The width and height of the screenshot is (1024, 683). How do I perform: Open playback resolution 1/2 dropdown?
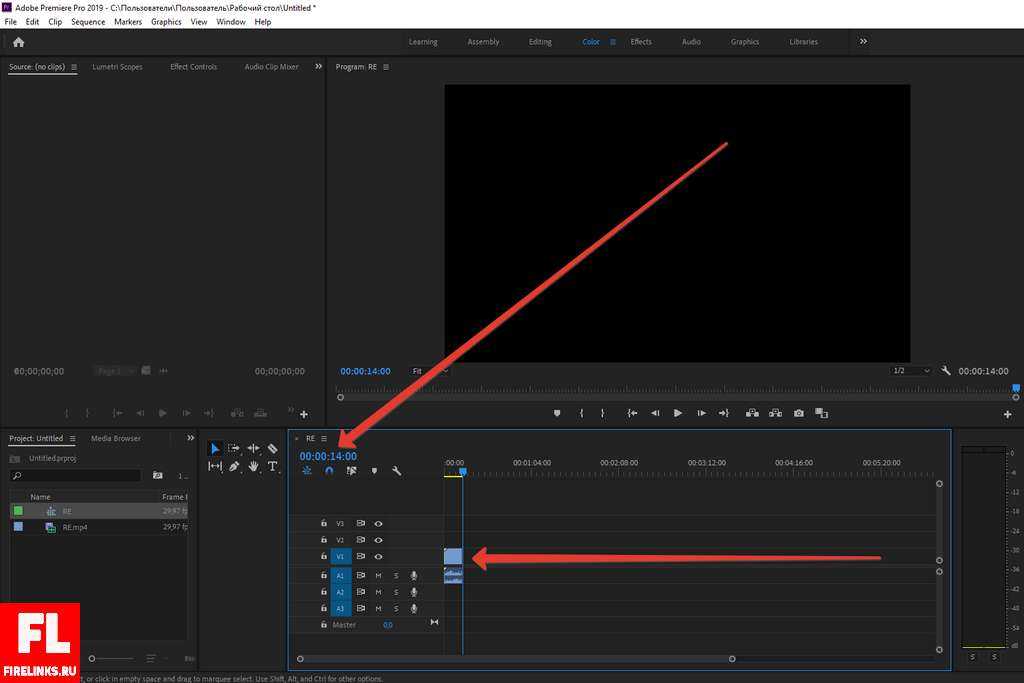(910, 371)
